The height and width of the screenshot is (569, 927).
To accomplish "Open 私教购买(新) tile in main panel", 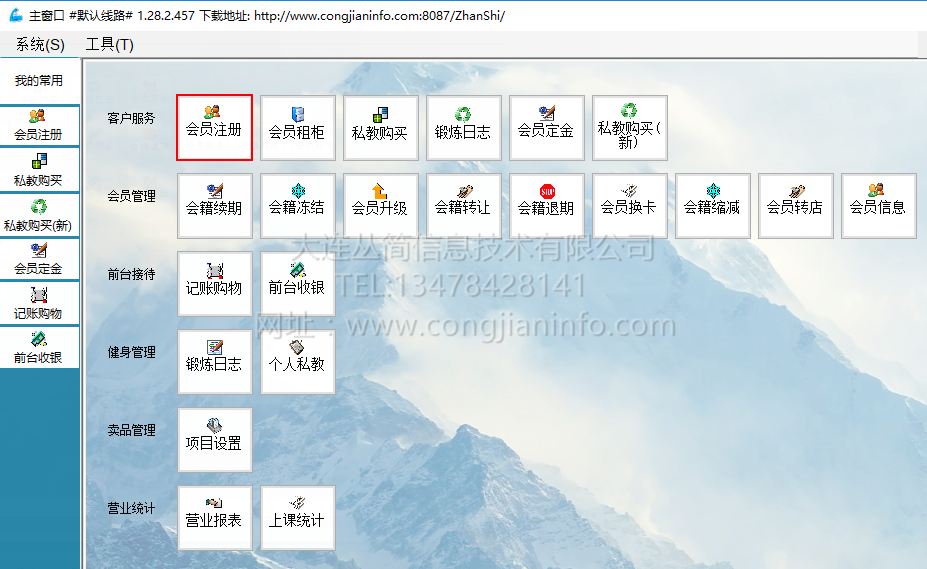I will (x=630, y=127).
